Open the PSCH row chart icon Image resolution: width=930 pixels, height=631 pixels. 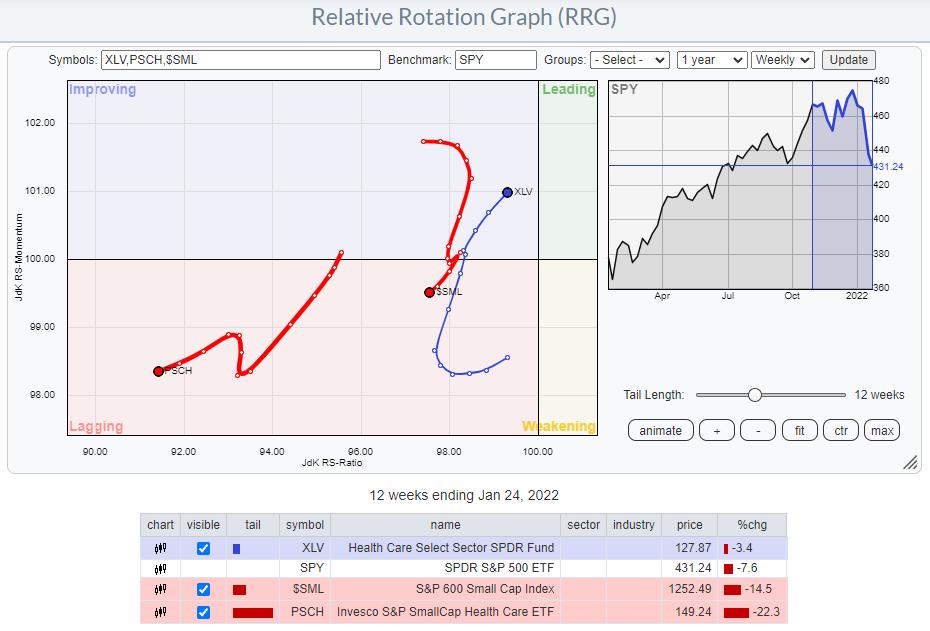click(x=160, y=612)
